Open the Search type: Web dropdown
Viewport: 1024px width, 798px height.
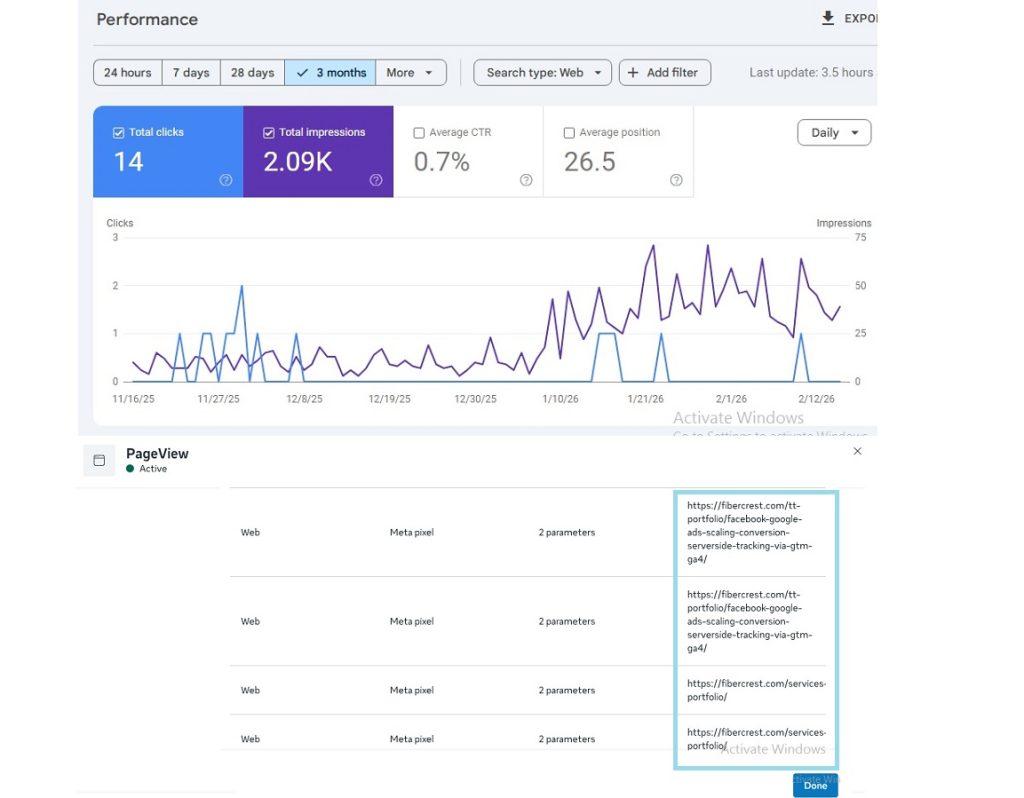click(x=542, y=72)
